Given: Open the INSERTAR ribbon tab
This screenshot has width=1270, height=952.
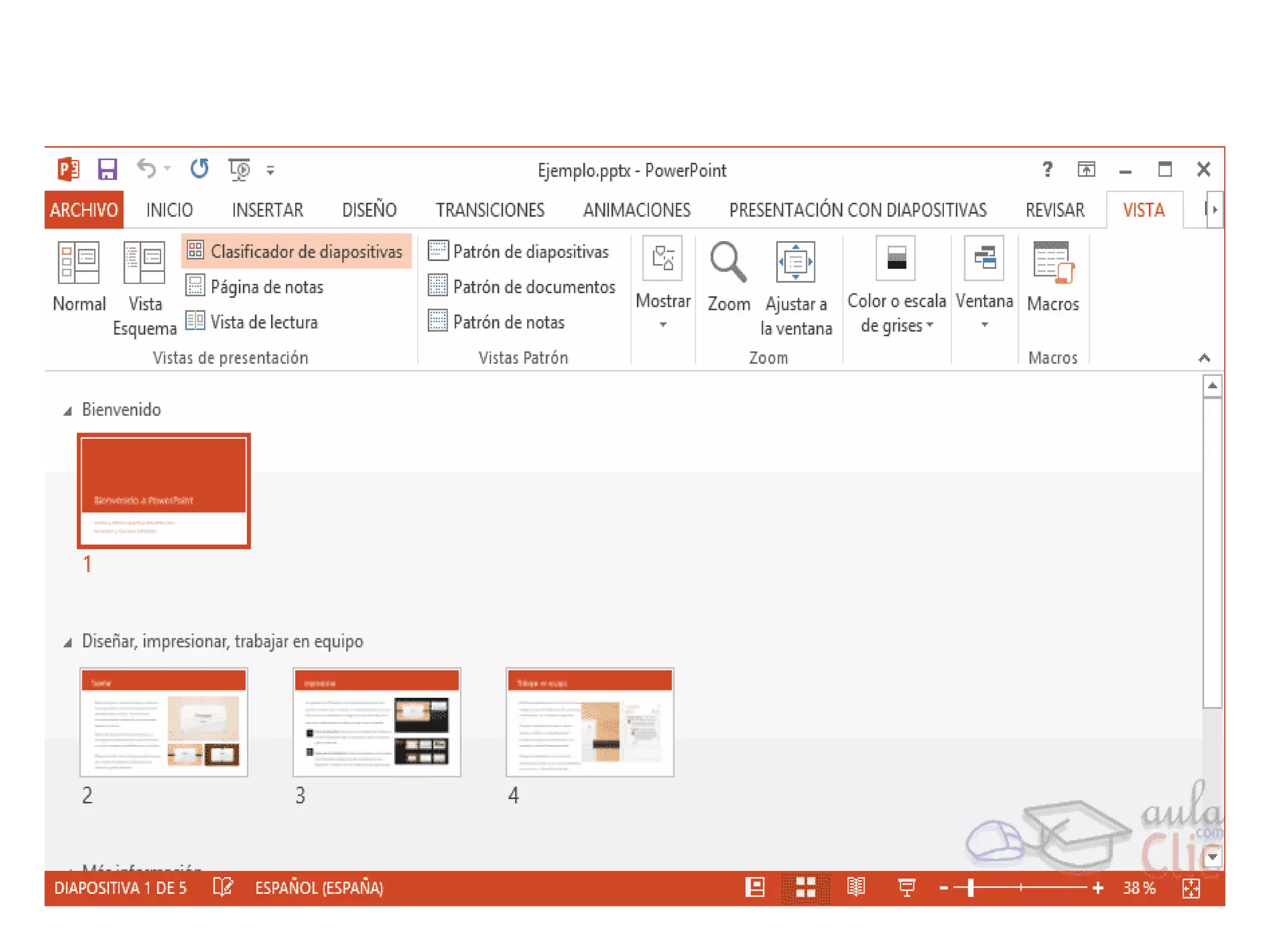Looking at the screenshot, I should (x=267, y=210).
